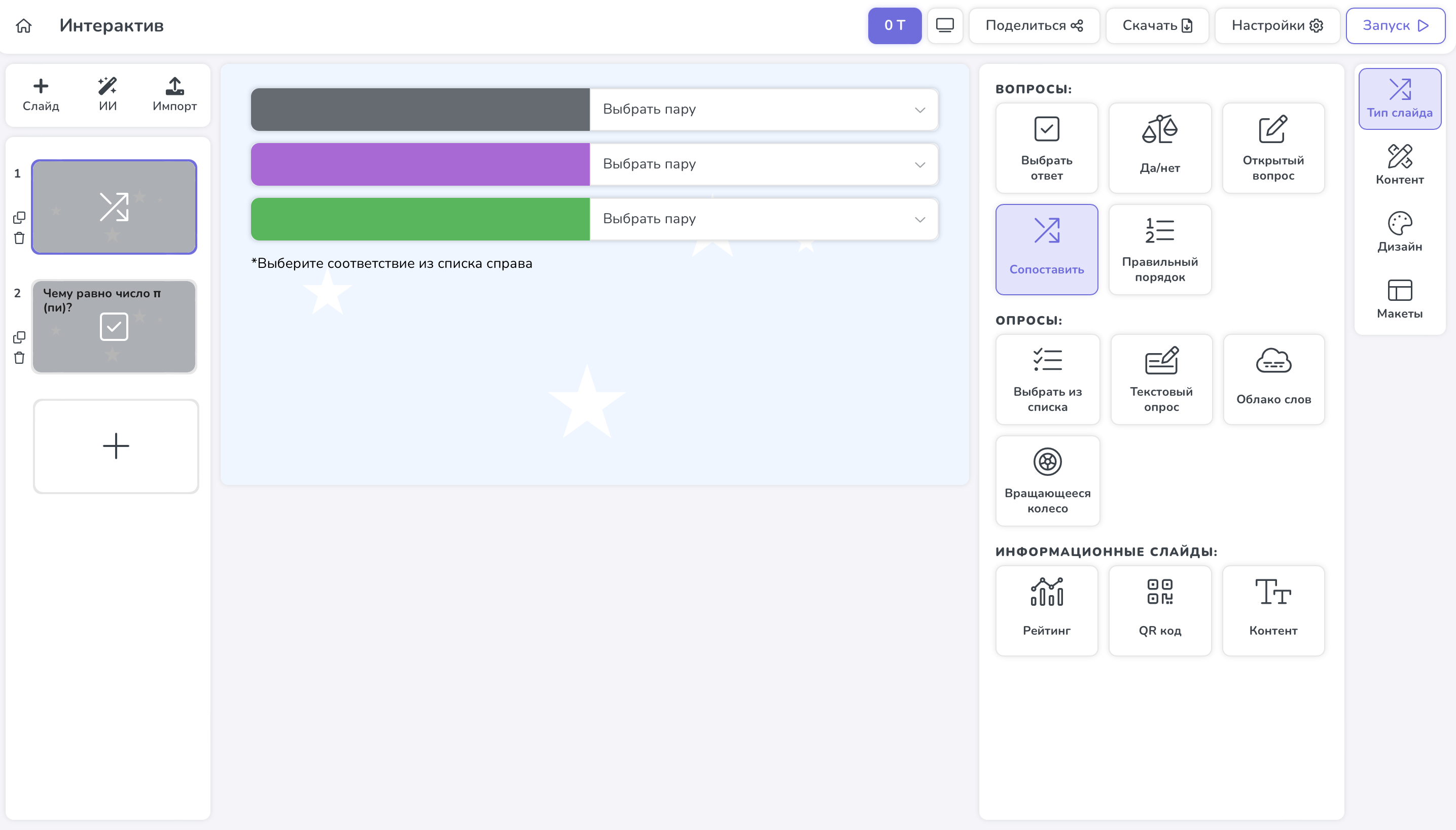The height and width of the screenshot is (830, 1456).
Task: Click the empty plus slide placeholder
Action: 116,446
